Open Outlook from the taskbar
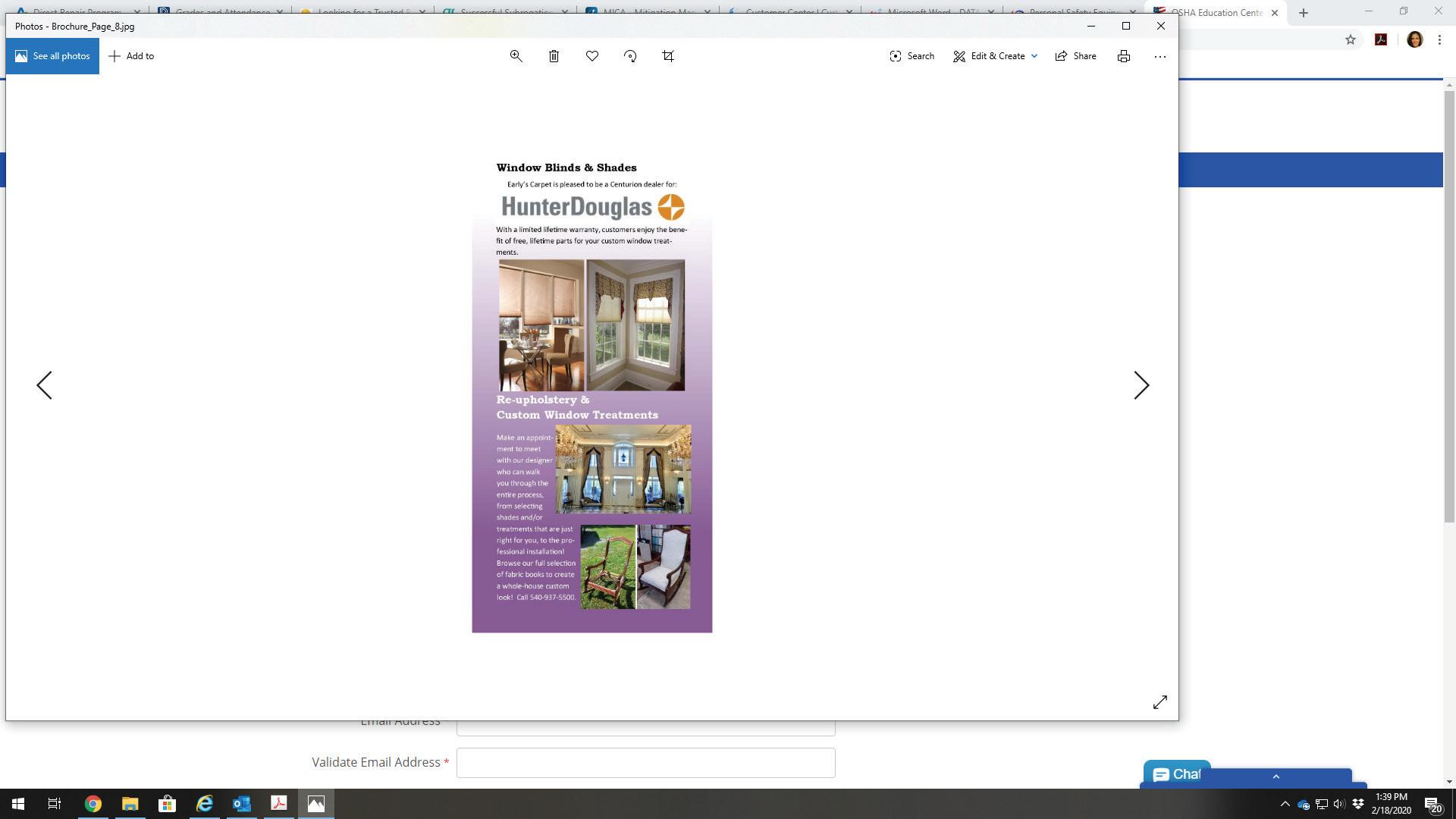 pos(242,804)
